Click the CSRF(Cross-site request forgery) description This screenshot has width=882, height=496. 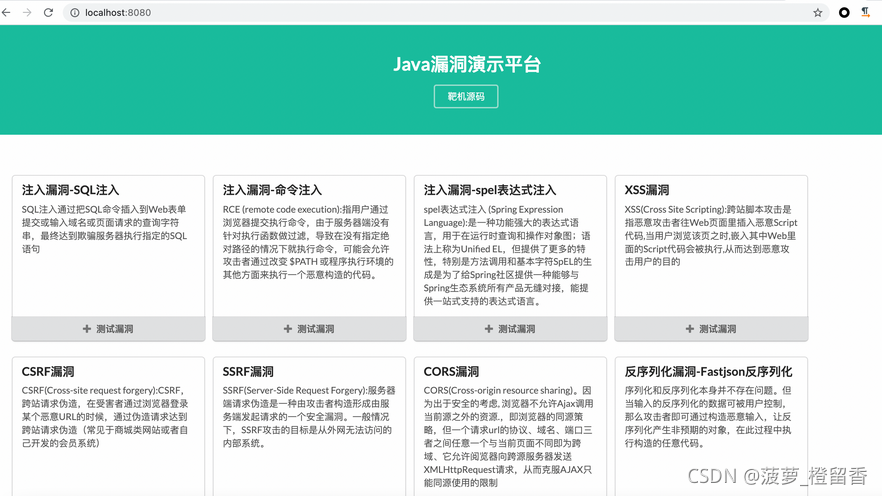point(105,417)
